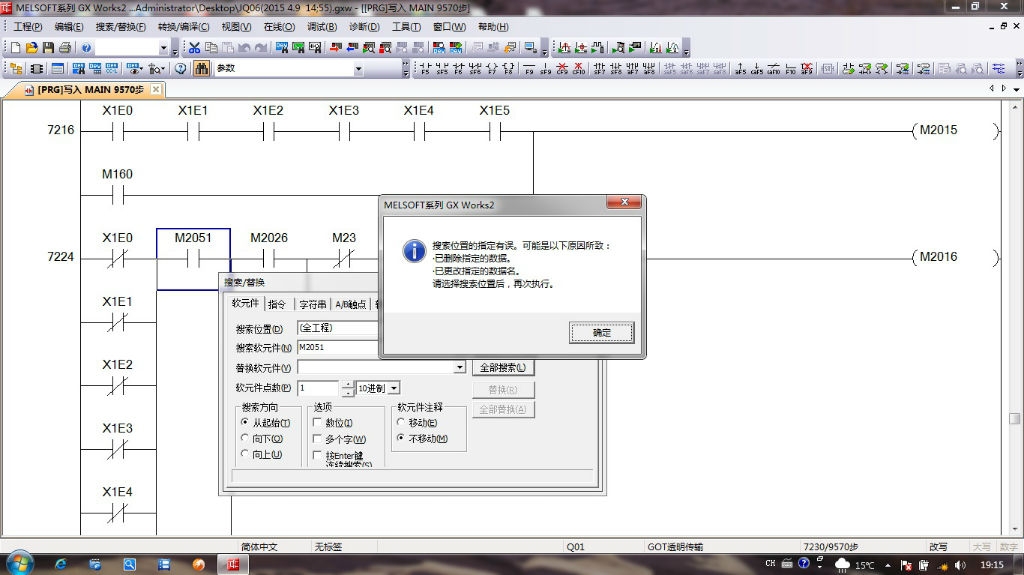Enable the 按Enter键 continuous search checkbox

pos(317,455)
